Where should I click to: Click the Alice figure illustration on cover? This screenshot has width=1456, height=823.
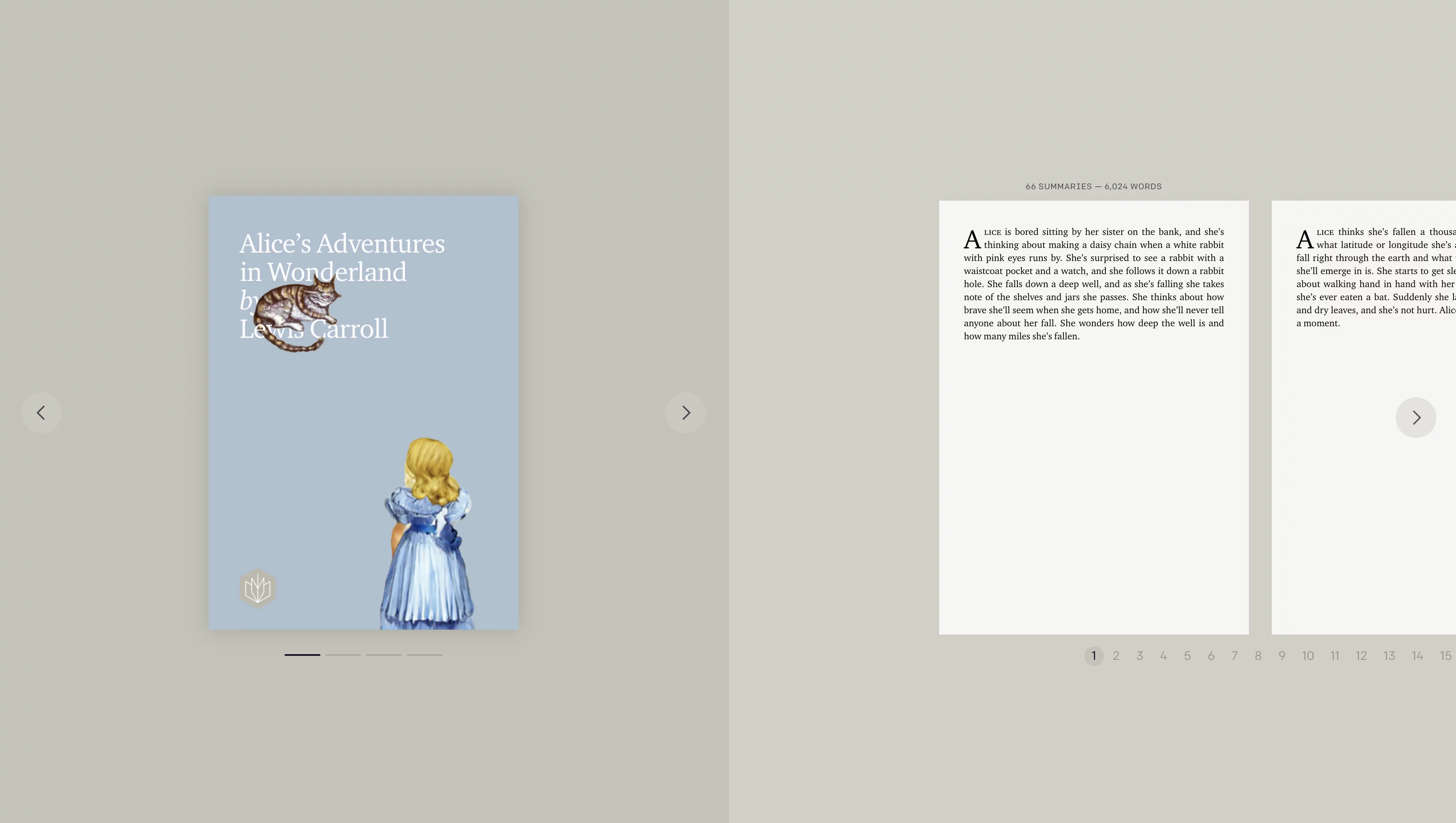pyautogui.click(x=428, y=533)
